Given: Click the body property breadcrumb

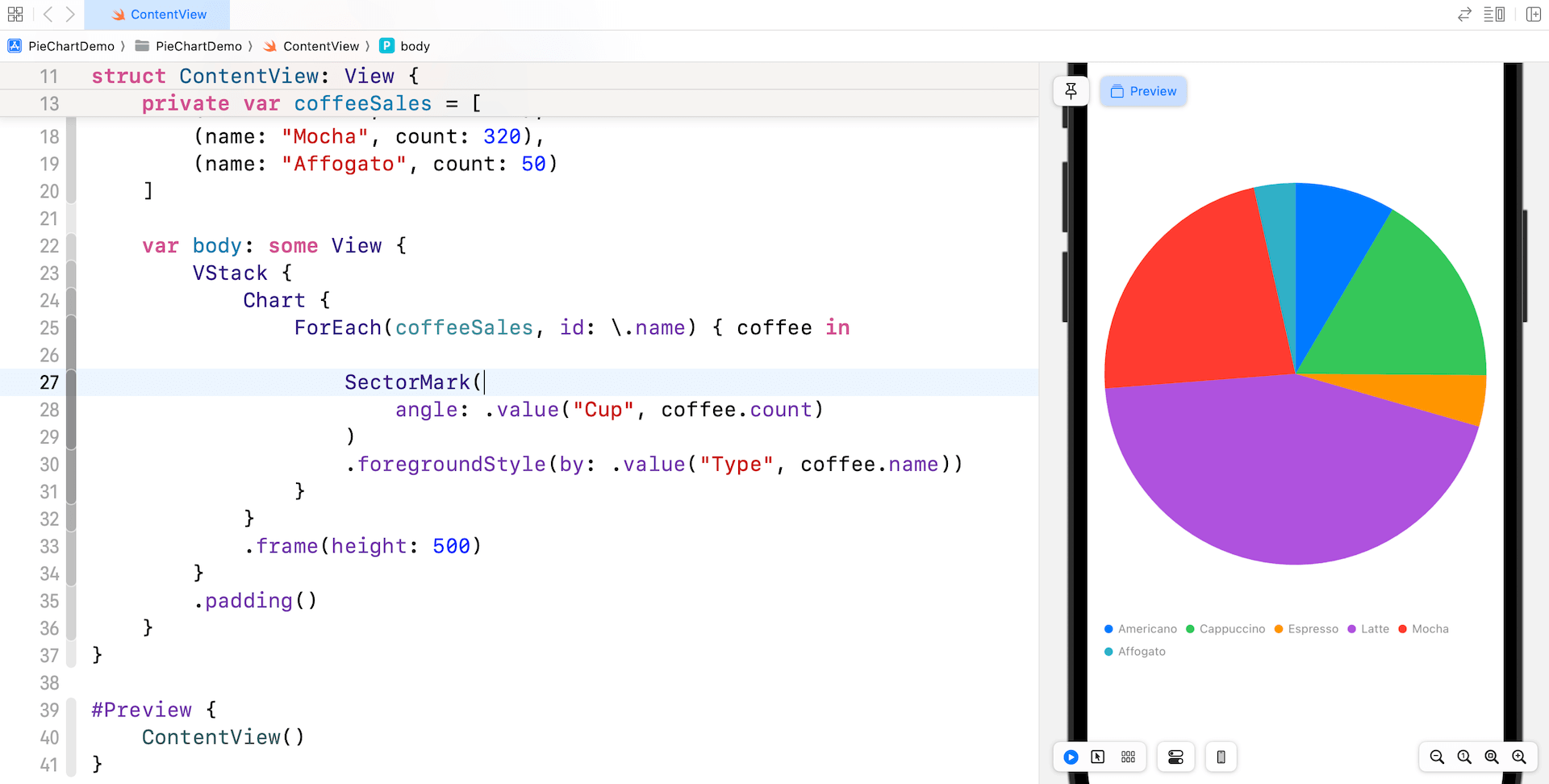Looking at the screenshot, I should [x=405, y=46].
